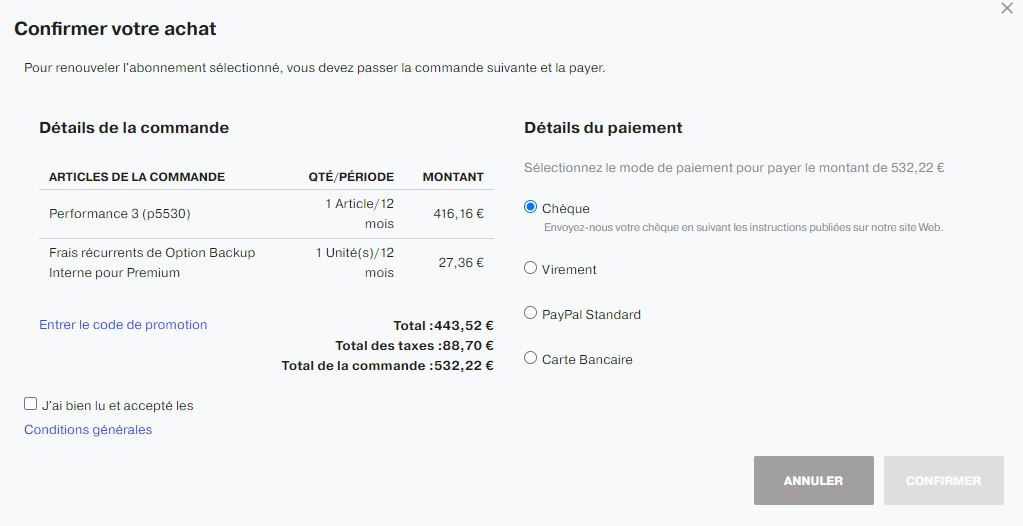Select the Chèque payment radio button

(x=530, y=207)
